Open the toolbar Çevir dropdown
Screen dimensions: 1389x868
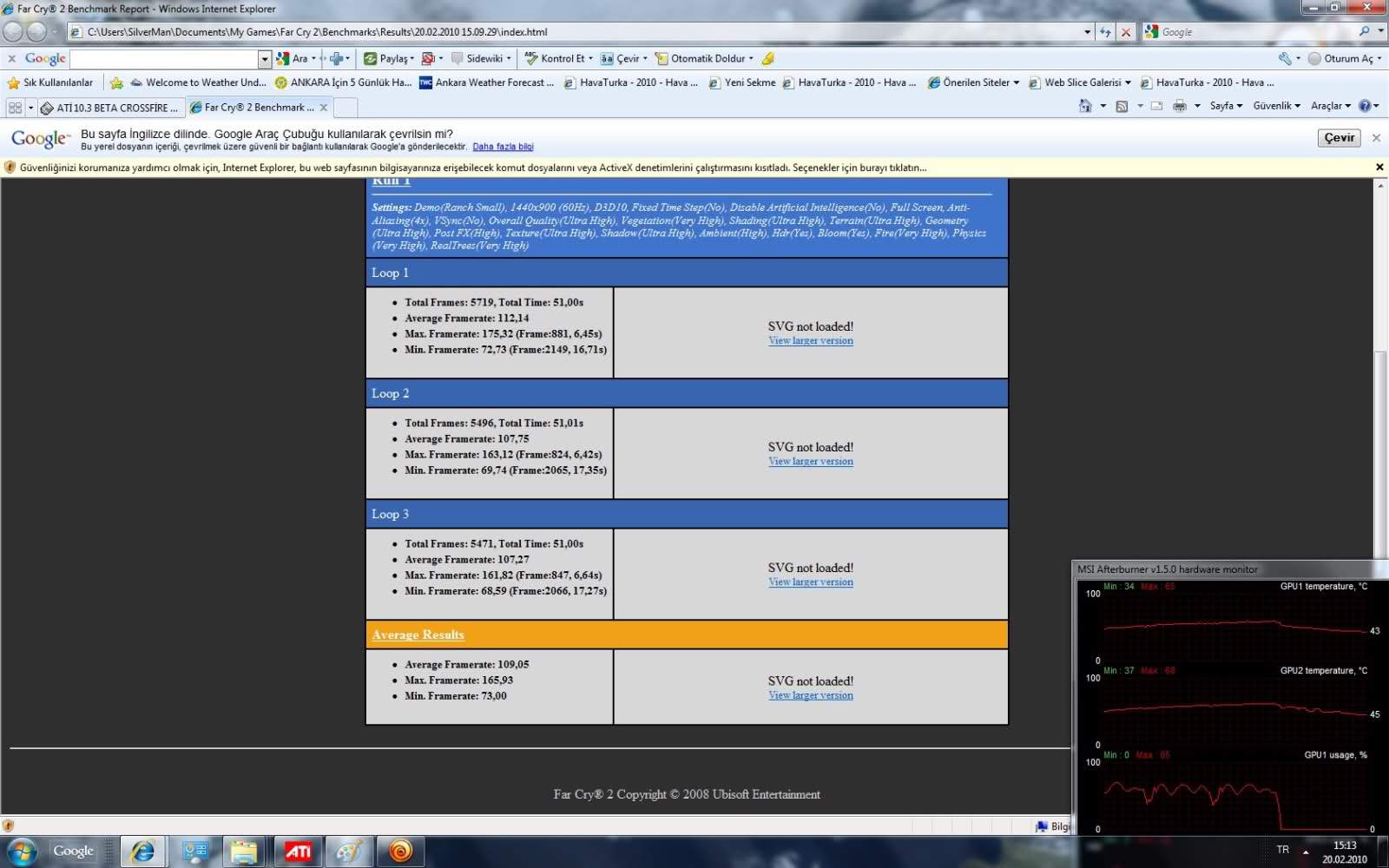point(645,59)
